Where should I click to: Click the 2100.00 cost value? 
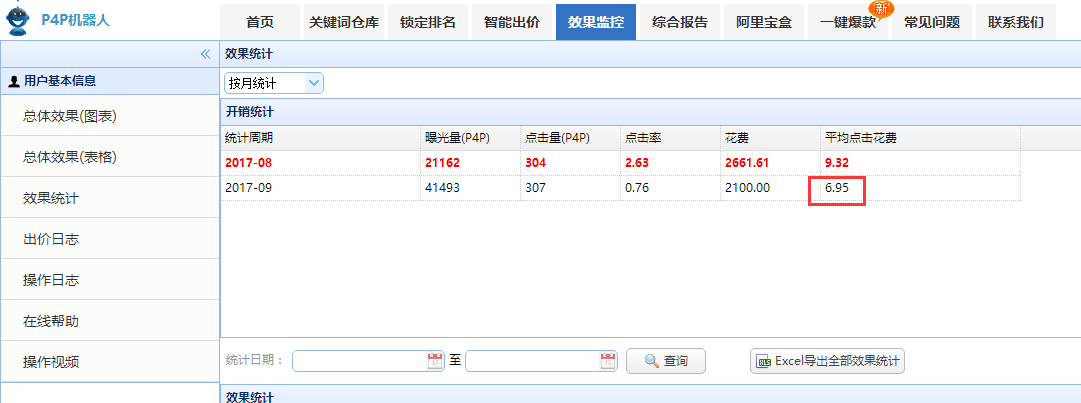[x=748, y=187]
